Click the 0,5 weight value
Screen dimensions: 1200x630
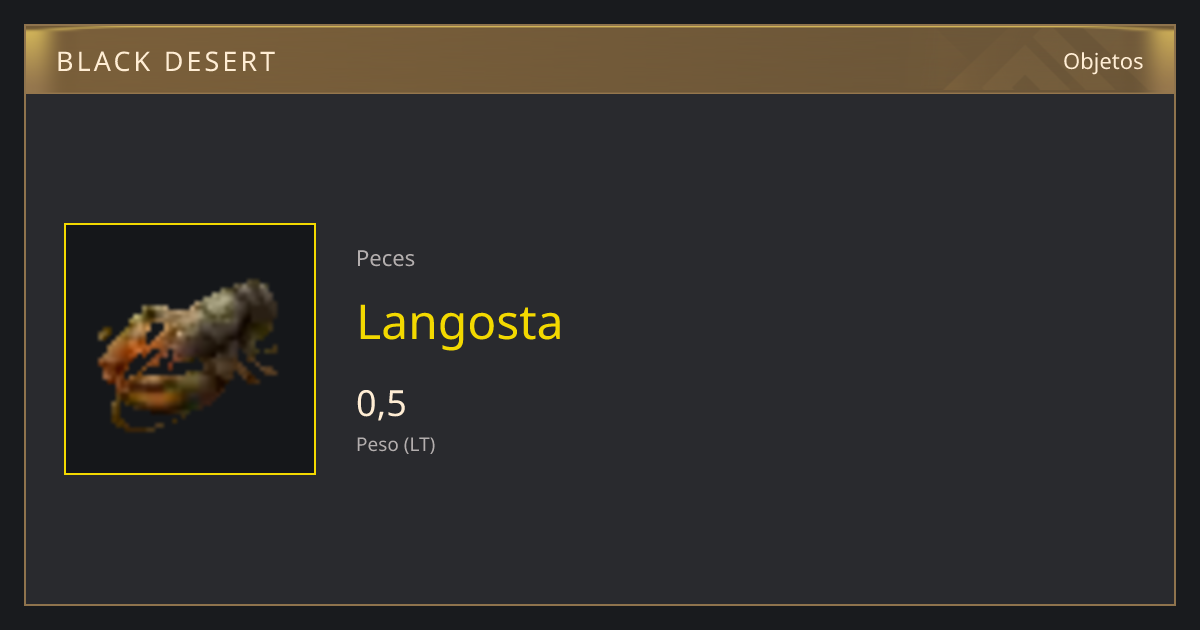pyautogui.click(x=381, y=403)
